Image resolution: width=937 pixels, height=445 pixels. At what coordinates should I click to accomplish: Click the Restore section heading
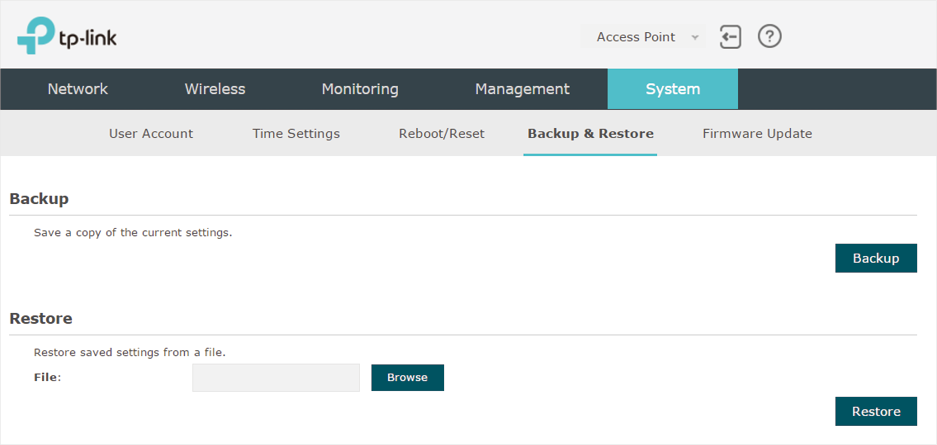[x=41, y=318]
